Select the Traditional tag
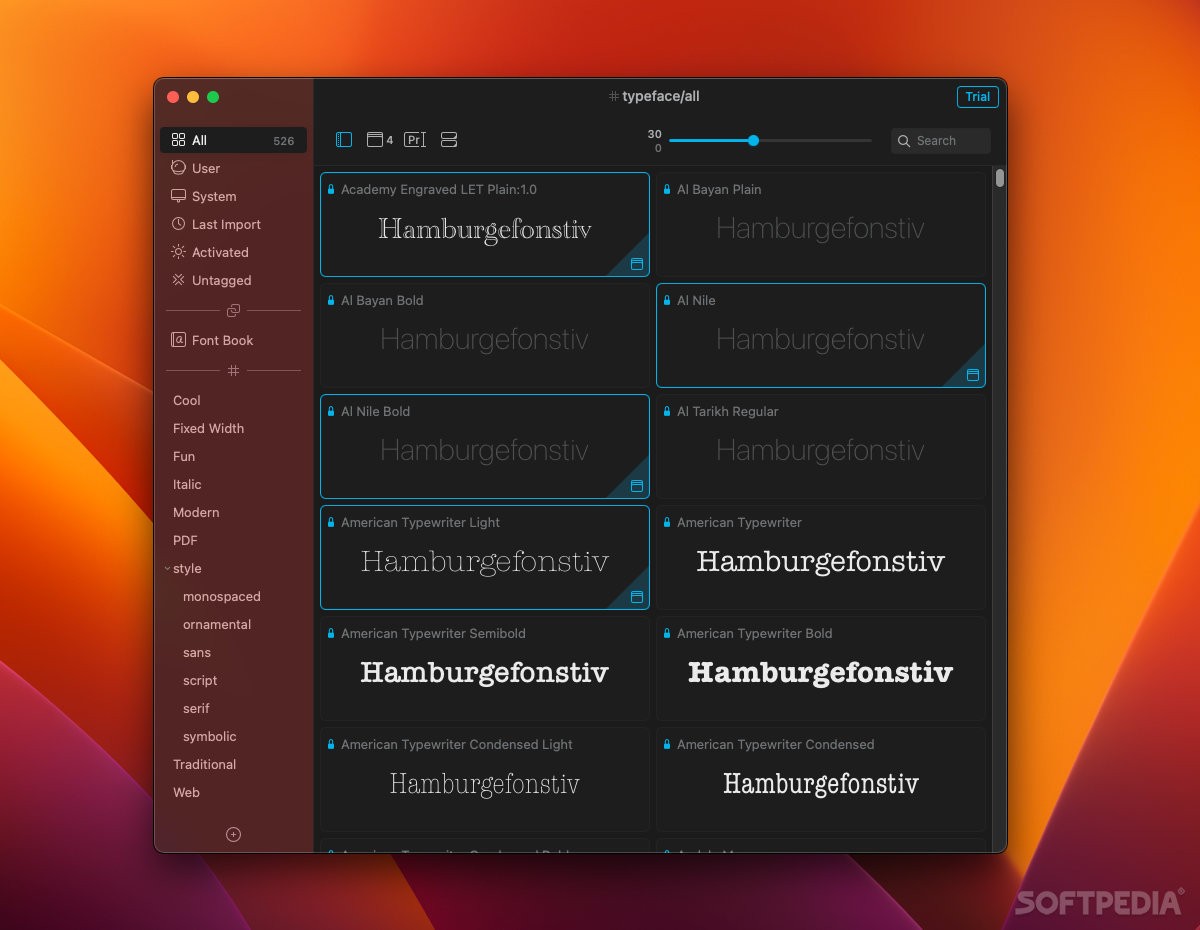This screenshot has height=930, width=1200. point(205,764)
